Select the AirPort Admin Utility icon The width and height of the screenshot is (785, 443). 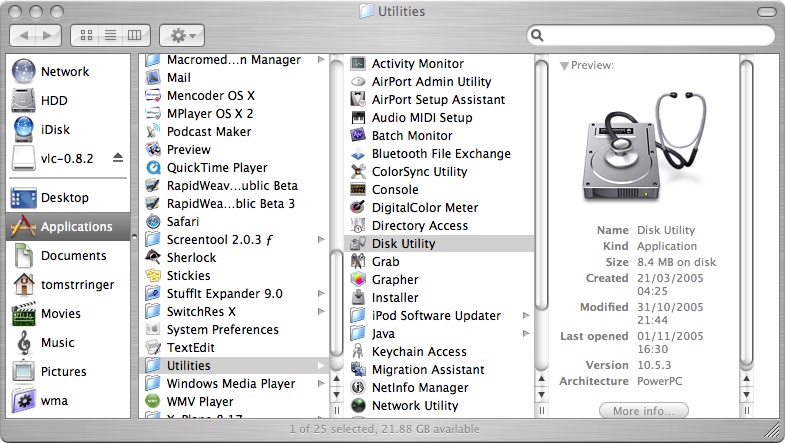[x=358, y=82]
